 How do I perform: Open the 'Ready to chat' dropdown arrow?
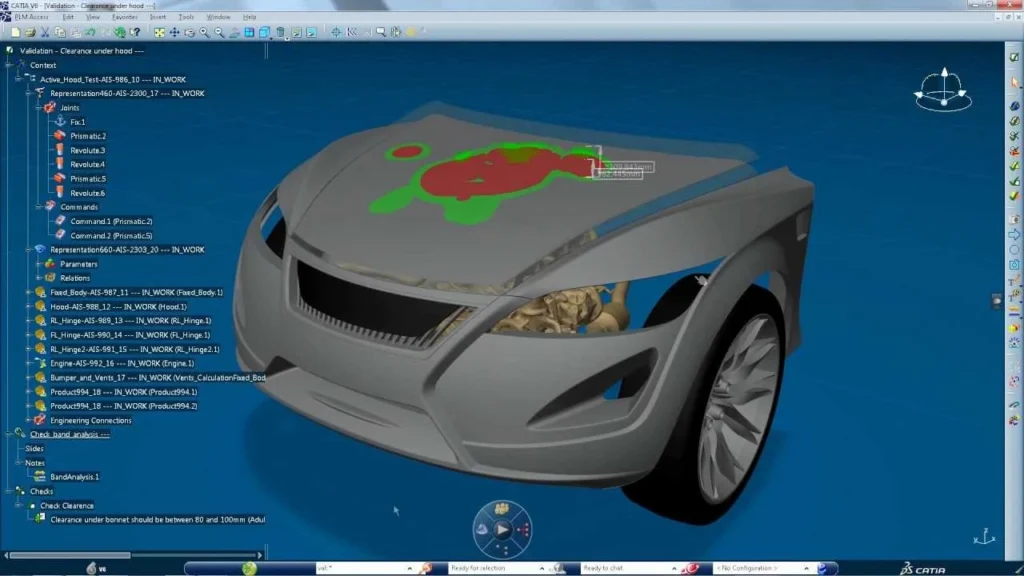click(673, 569)
